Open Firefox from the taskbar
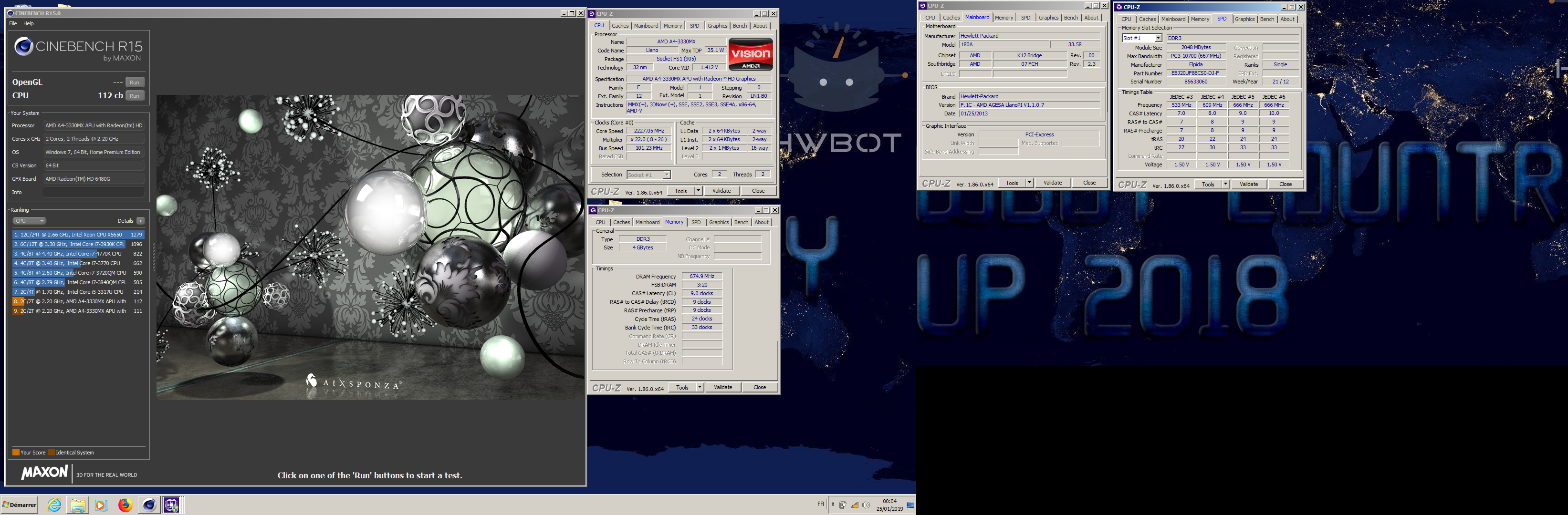This screenshot has width=1568, height=515. pos(125,505)
